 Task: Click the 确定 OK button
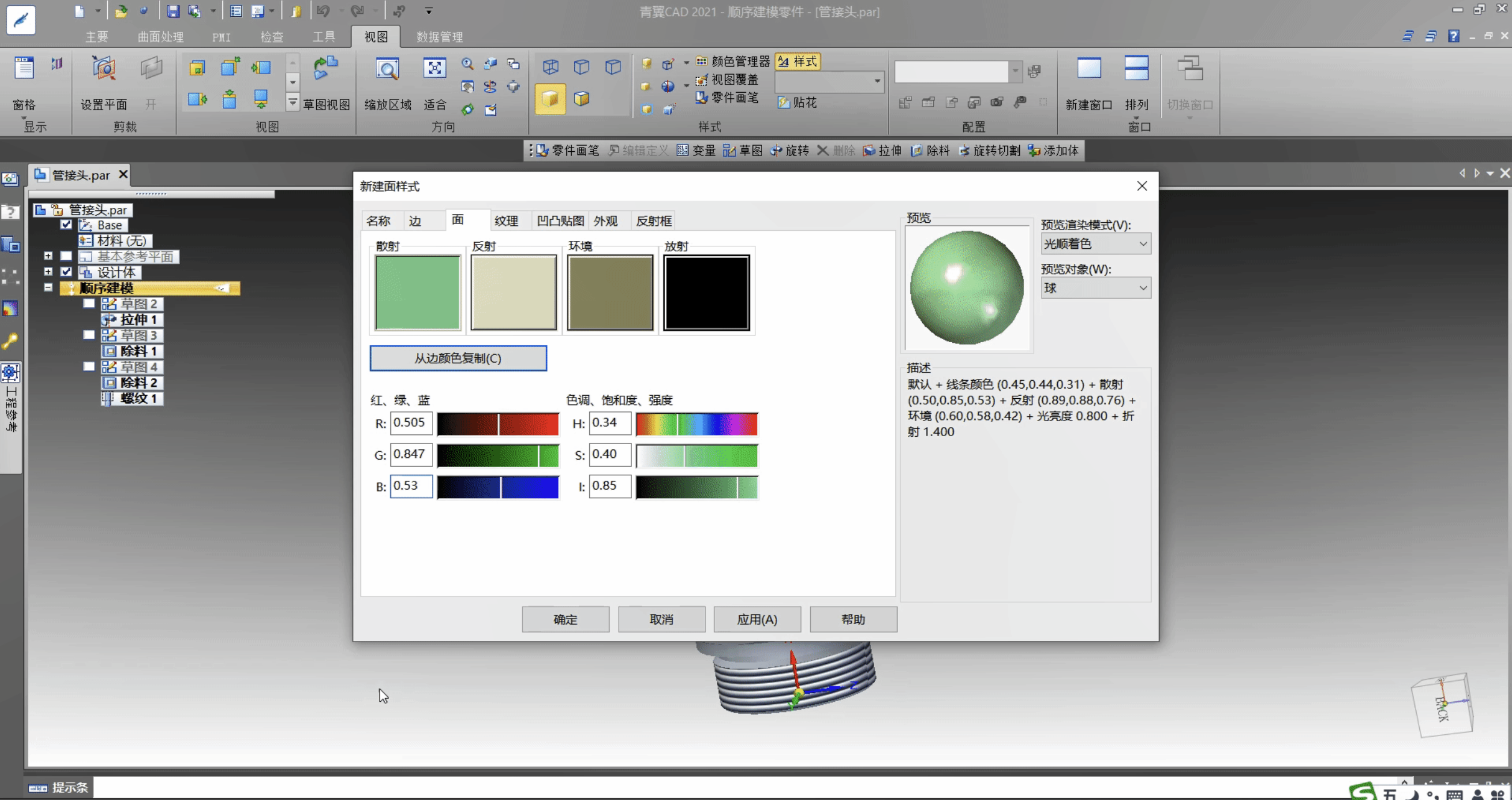click(565, 619)
